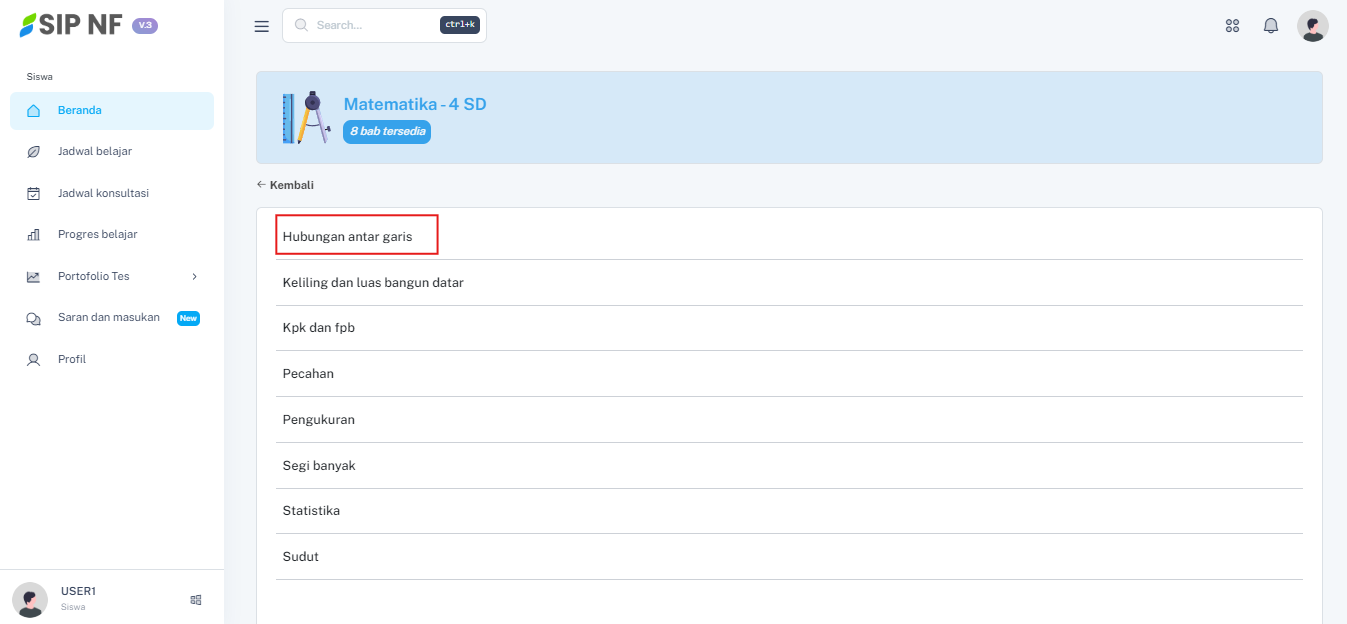This screenshot has width=1347, height=624.
Task: Open Jadwal konsultasi page
Action: (103, 193)
